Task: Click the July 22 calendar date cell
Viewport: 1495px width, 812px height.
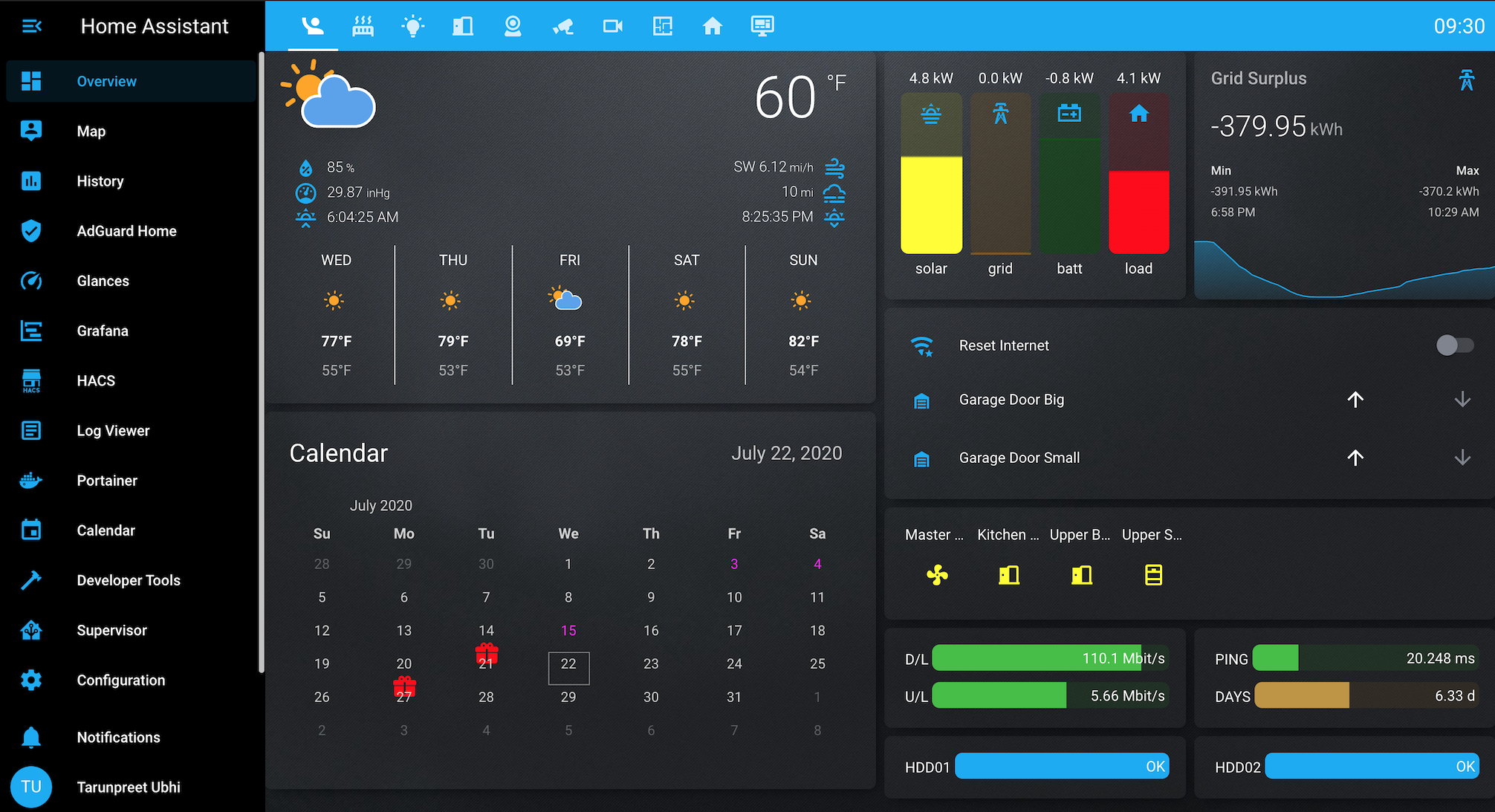Action: pos(567,664)
